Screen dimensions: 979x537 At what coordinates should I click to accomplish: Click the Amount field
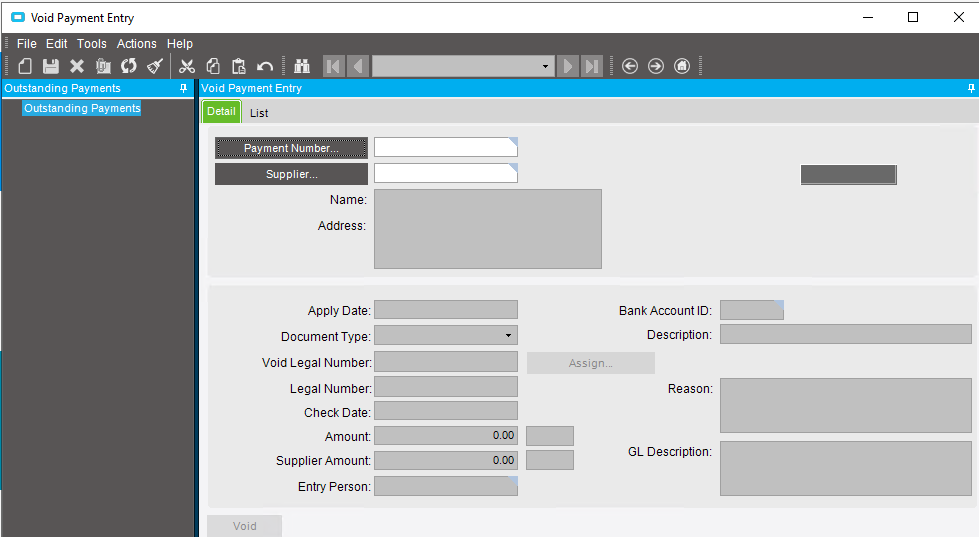[446, 435]
